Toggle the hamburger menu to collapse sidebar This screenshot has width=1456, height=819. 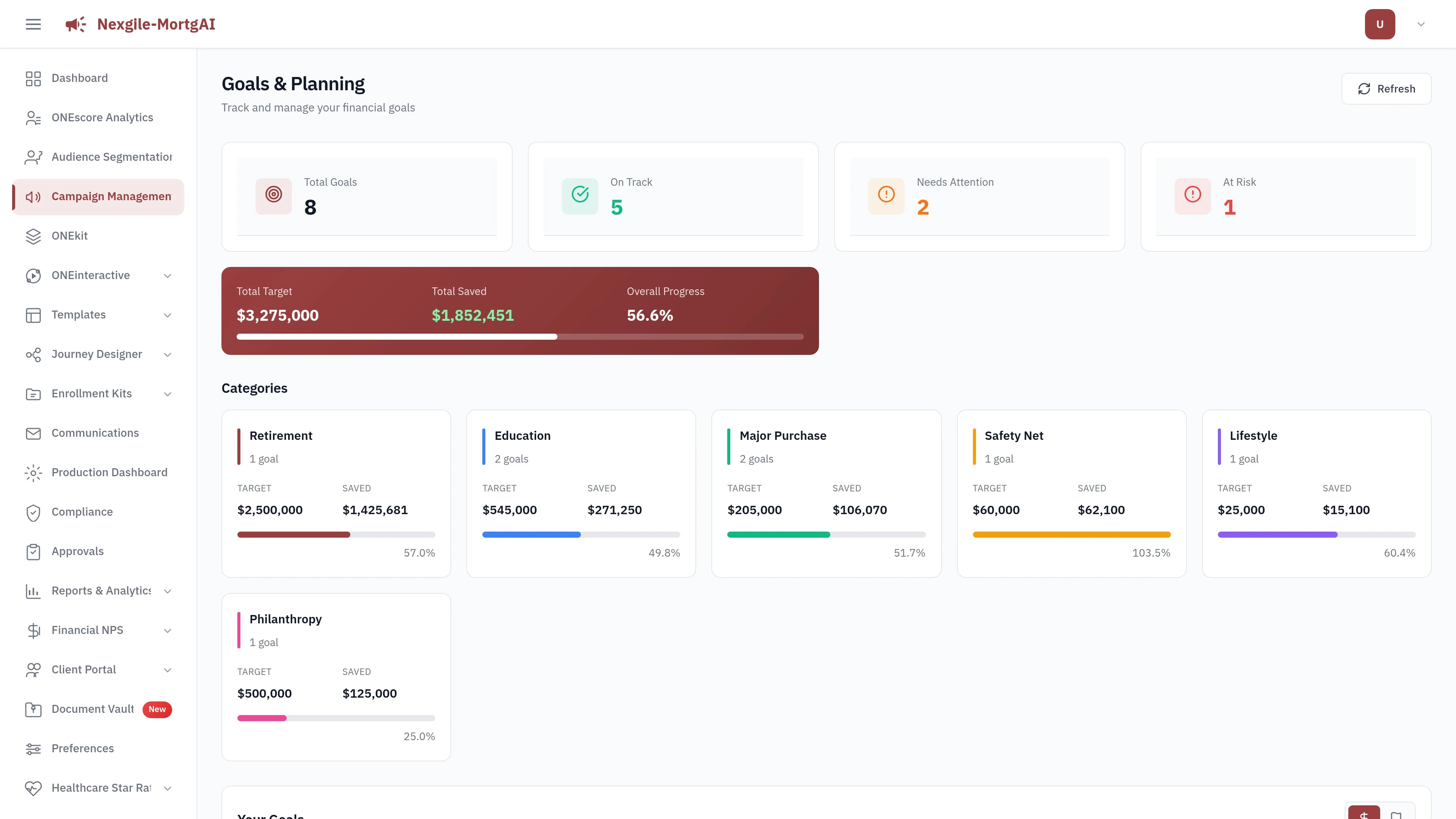pyautogui.click(x=33, y=24)
